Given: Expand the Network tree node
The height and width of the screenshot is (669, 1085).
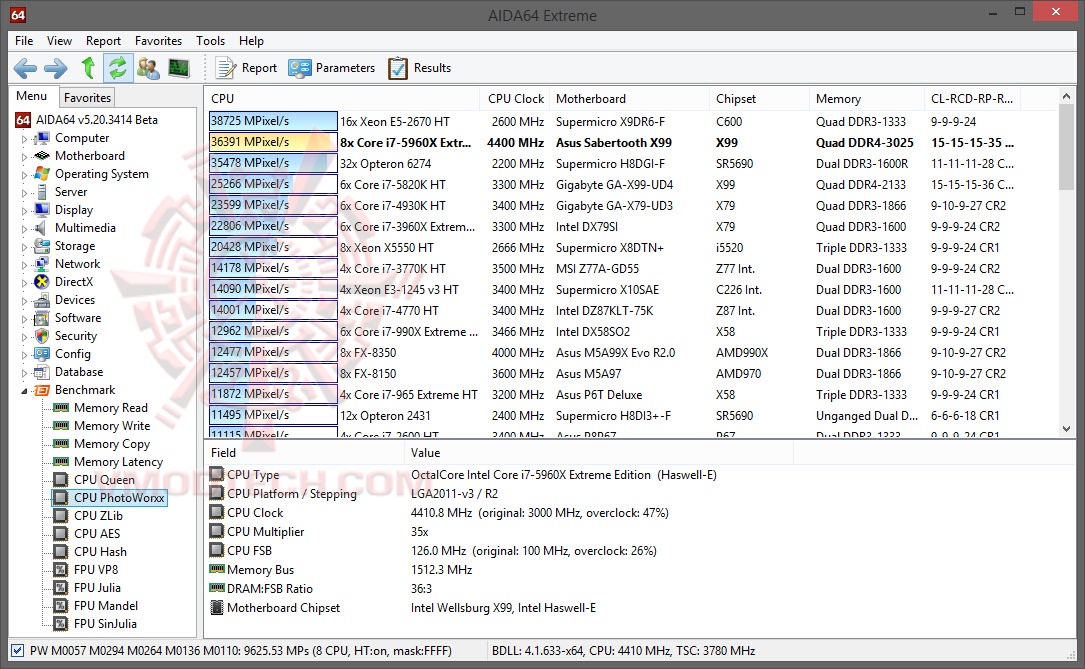Looking at the screenshot, I should 25,265.
